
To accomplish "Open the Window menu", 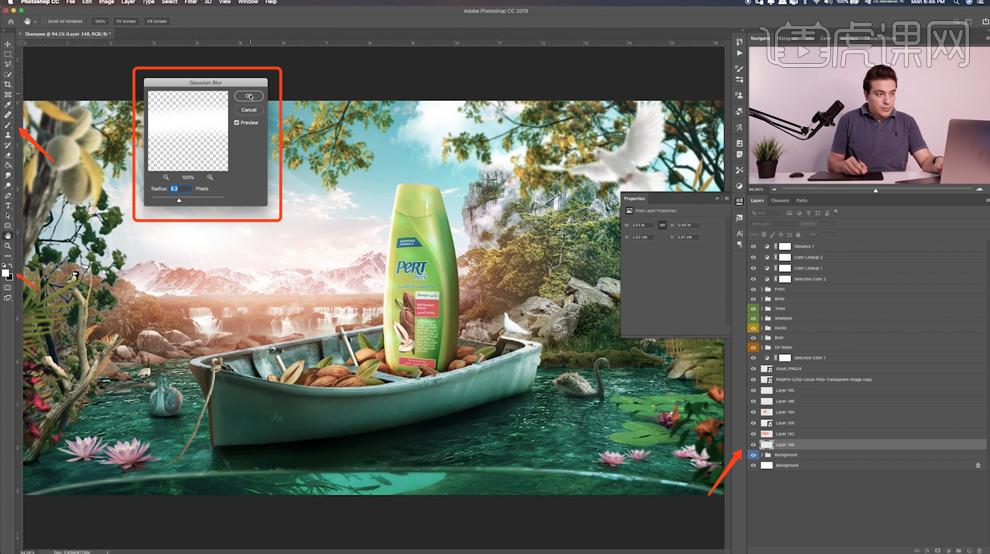I will (x=248, y=3).
